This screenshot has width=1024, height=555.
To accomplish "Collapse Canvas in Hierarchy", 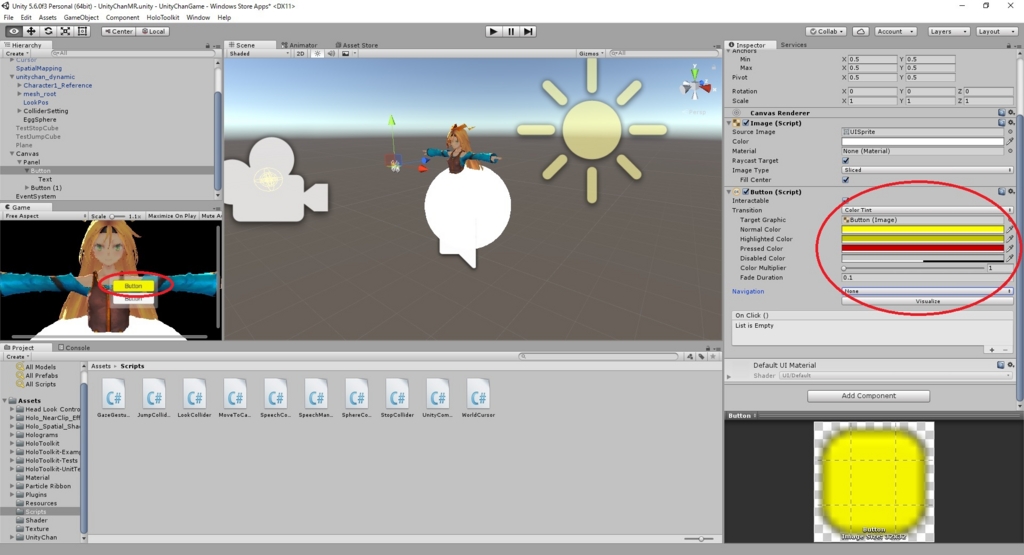I will point(12,154).
